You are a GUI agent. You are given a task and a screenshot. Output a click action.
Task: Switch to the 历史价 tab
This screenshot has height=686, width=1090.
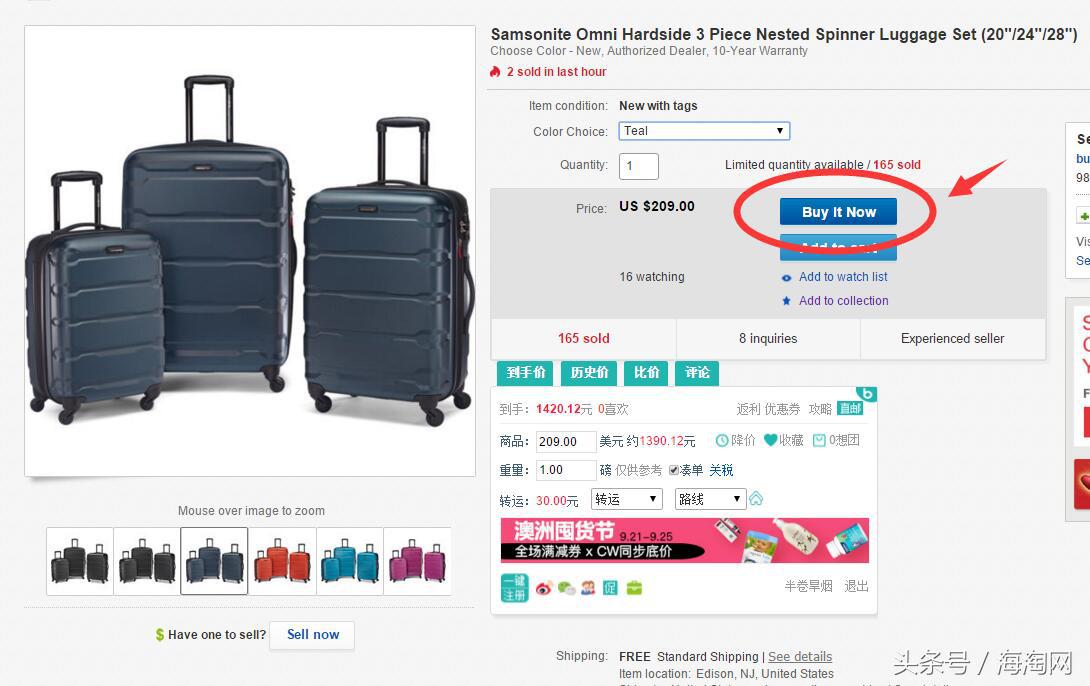[x=589, y=373]
